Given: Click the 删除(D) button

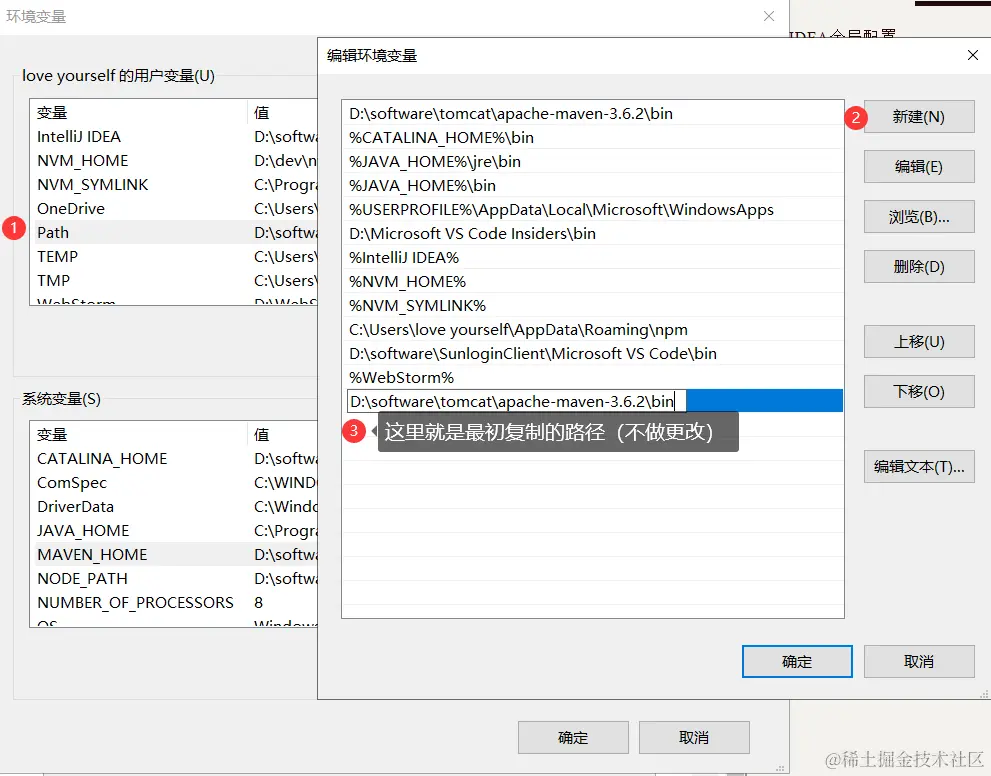Looking at the screenshot, I should coord(918,266).
